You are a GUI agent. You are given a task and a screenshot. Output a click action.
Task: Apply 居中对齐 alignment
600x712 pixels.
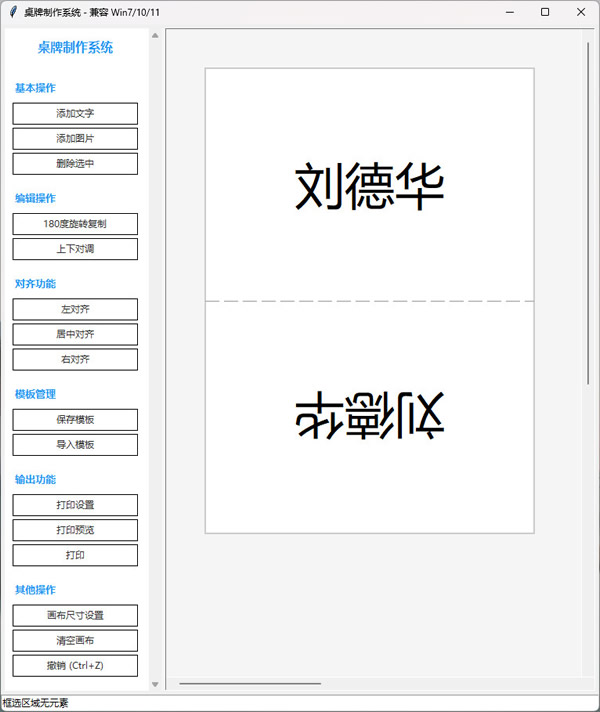pos(75,334)
